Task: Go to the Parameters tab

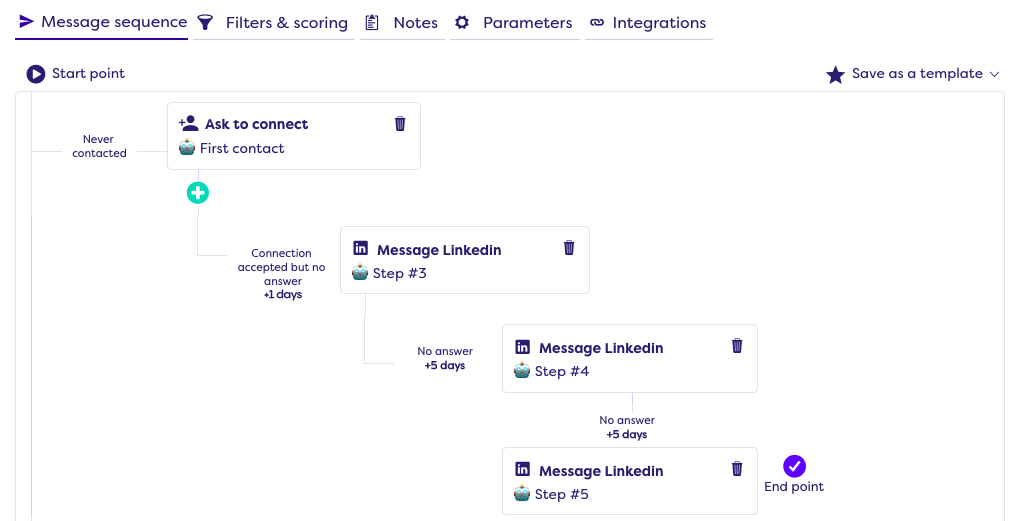Action: click(x=514, y=23)
